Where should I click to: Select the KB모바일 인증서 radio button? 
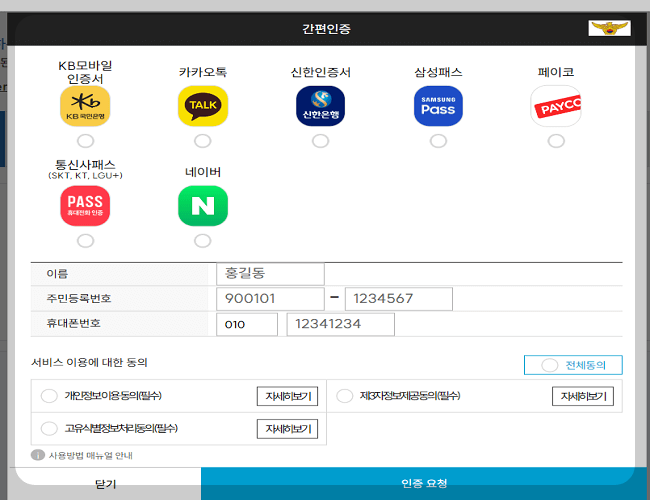(x=85, y=141)
